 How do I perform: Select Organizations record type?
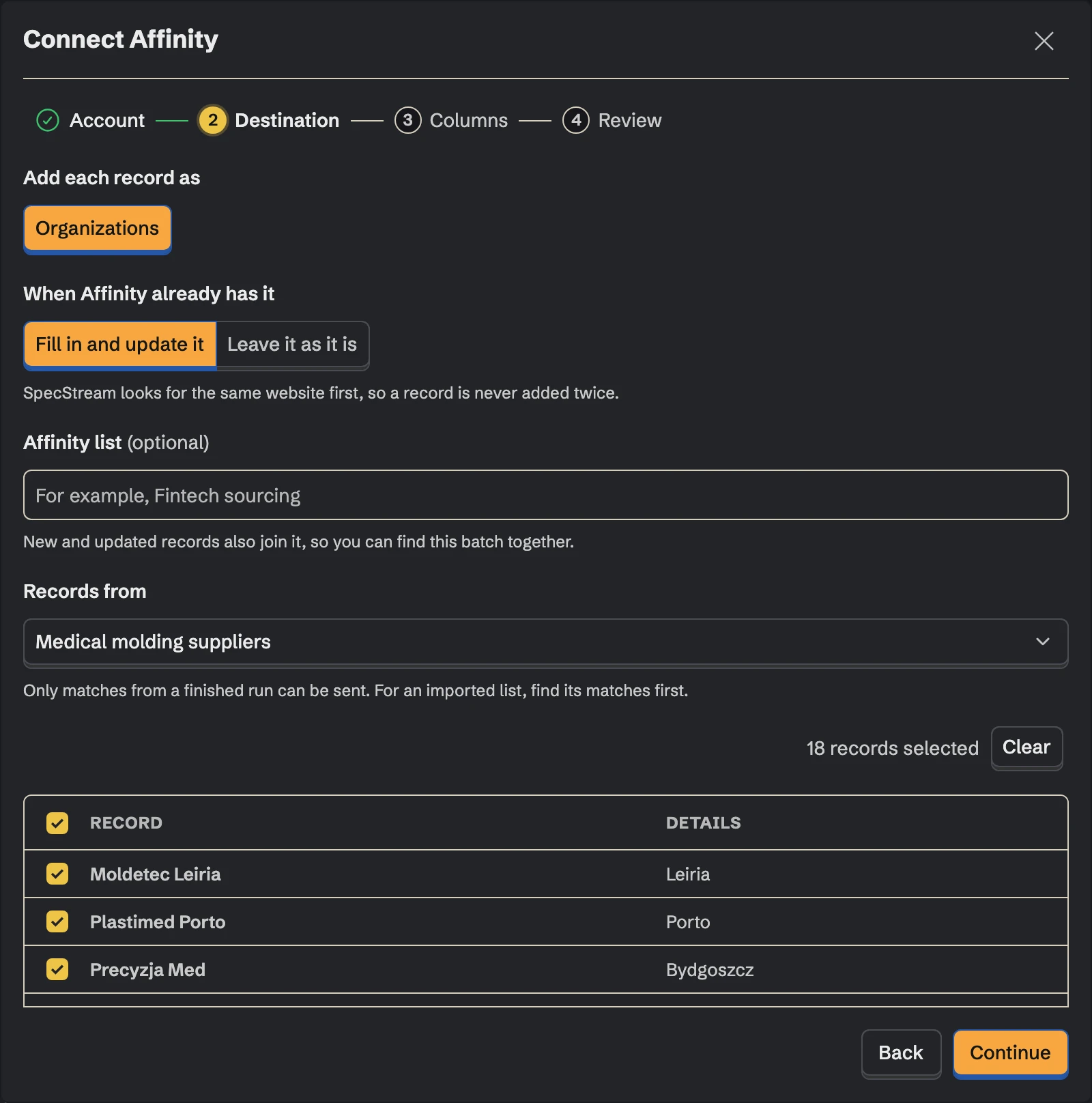(98, 229)
